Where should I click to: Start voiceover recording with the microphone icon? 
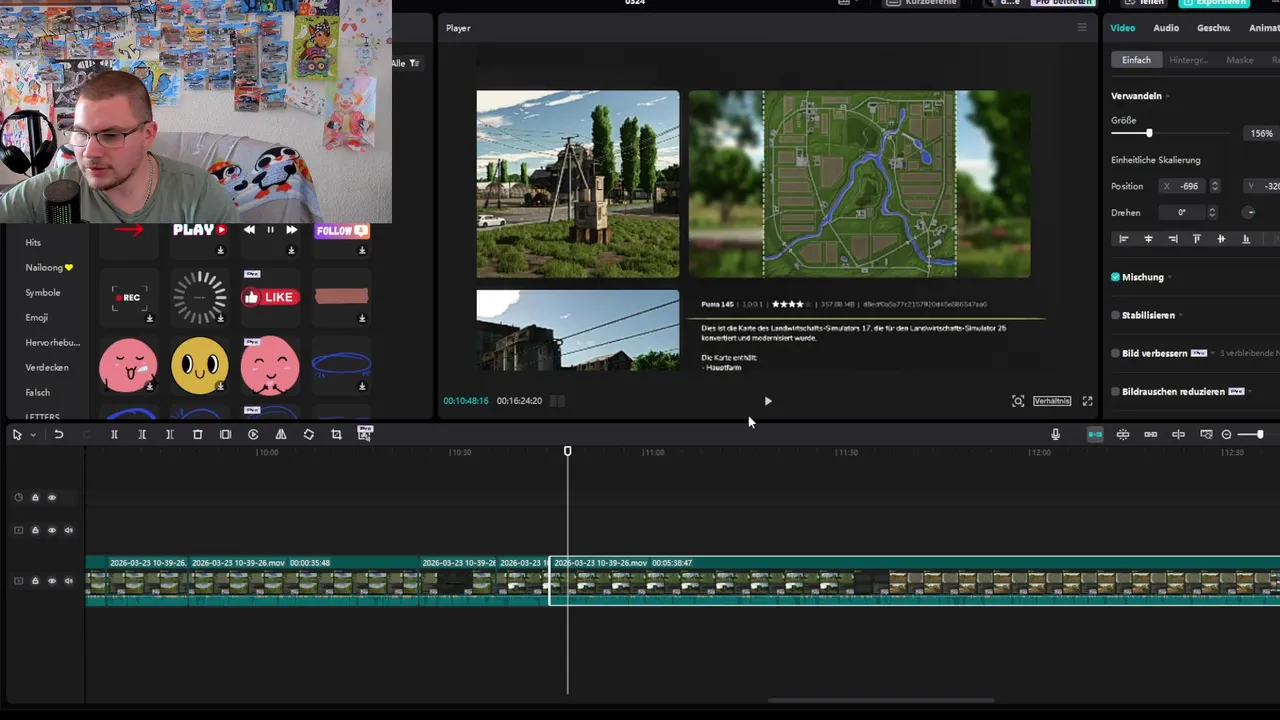click(1055, 434)
